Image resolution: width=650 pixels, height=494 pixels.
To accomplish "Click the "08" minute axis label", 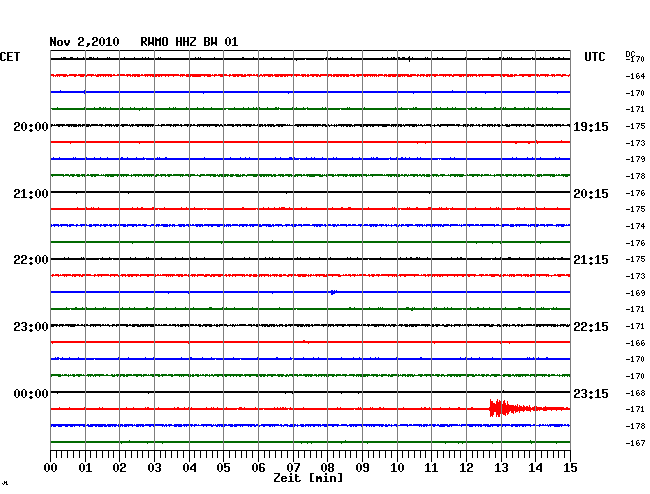I will (x=327, y=468).
